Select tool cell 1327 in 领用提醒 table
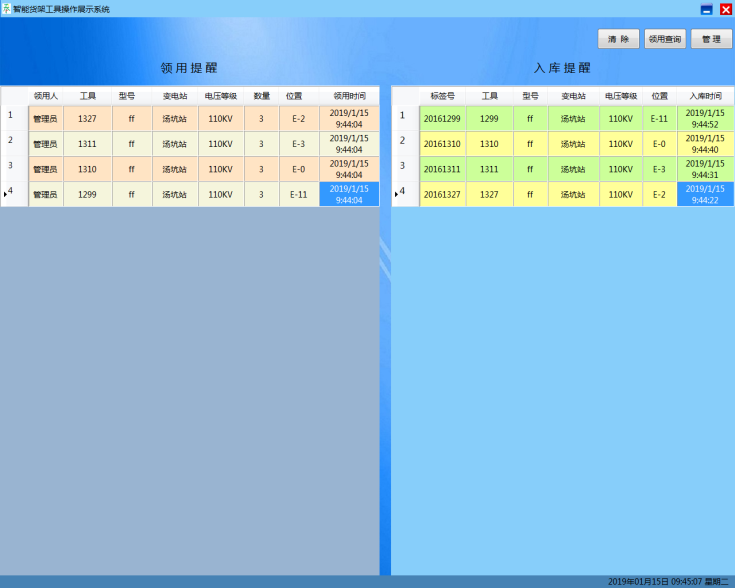The width and height of the screenshot is (735, 588). click(87, 119)
